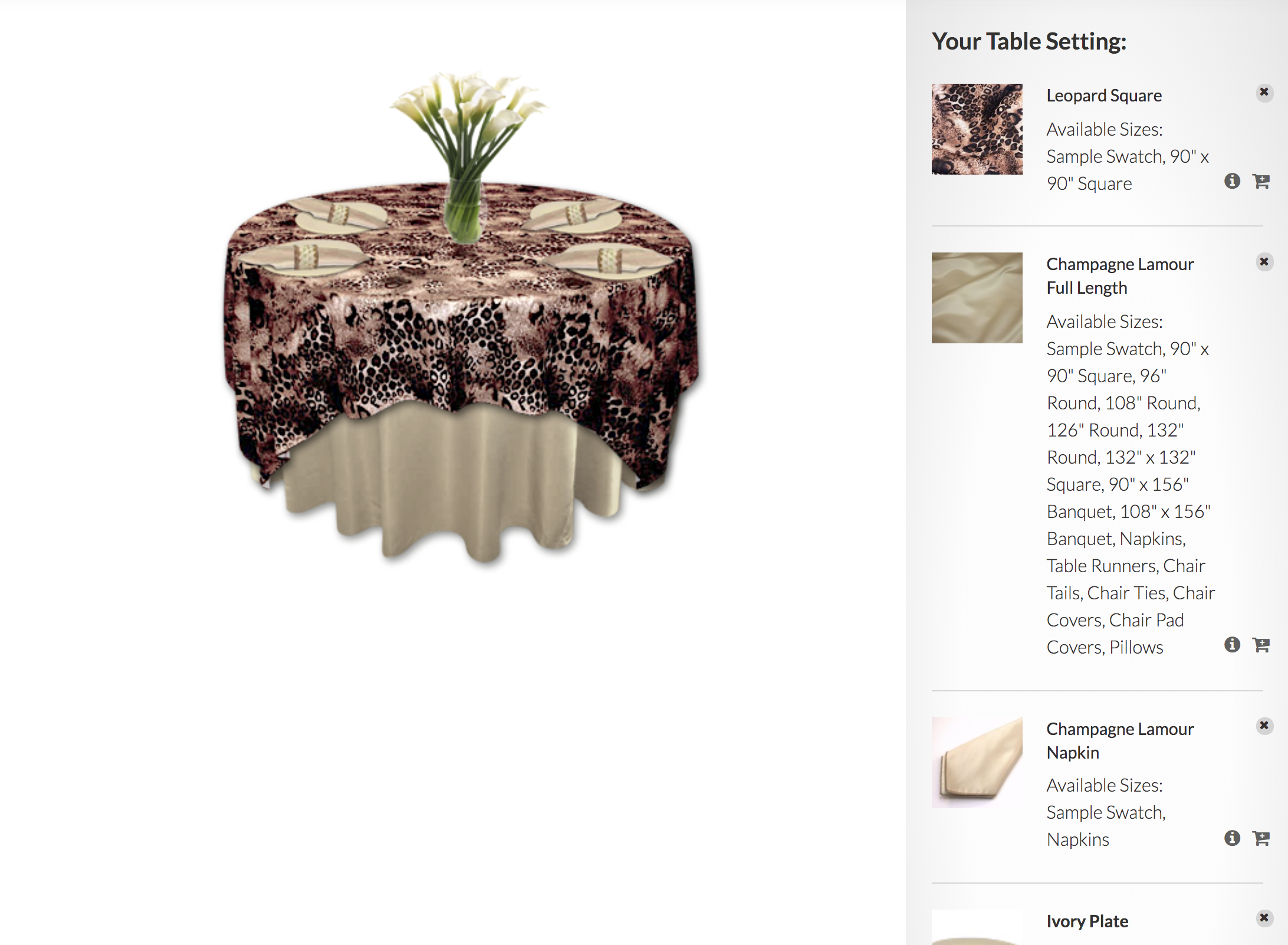This screenshot has width=1288, height=945.
Task: Select the Champagne Lamour fabric swatch thumbnail
Action: click(977, 298)
